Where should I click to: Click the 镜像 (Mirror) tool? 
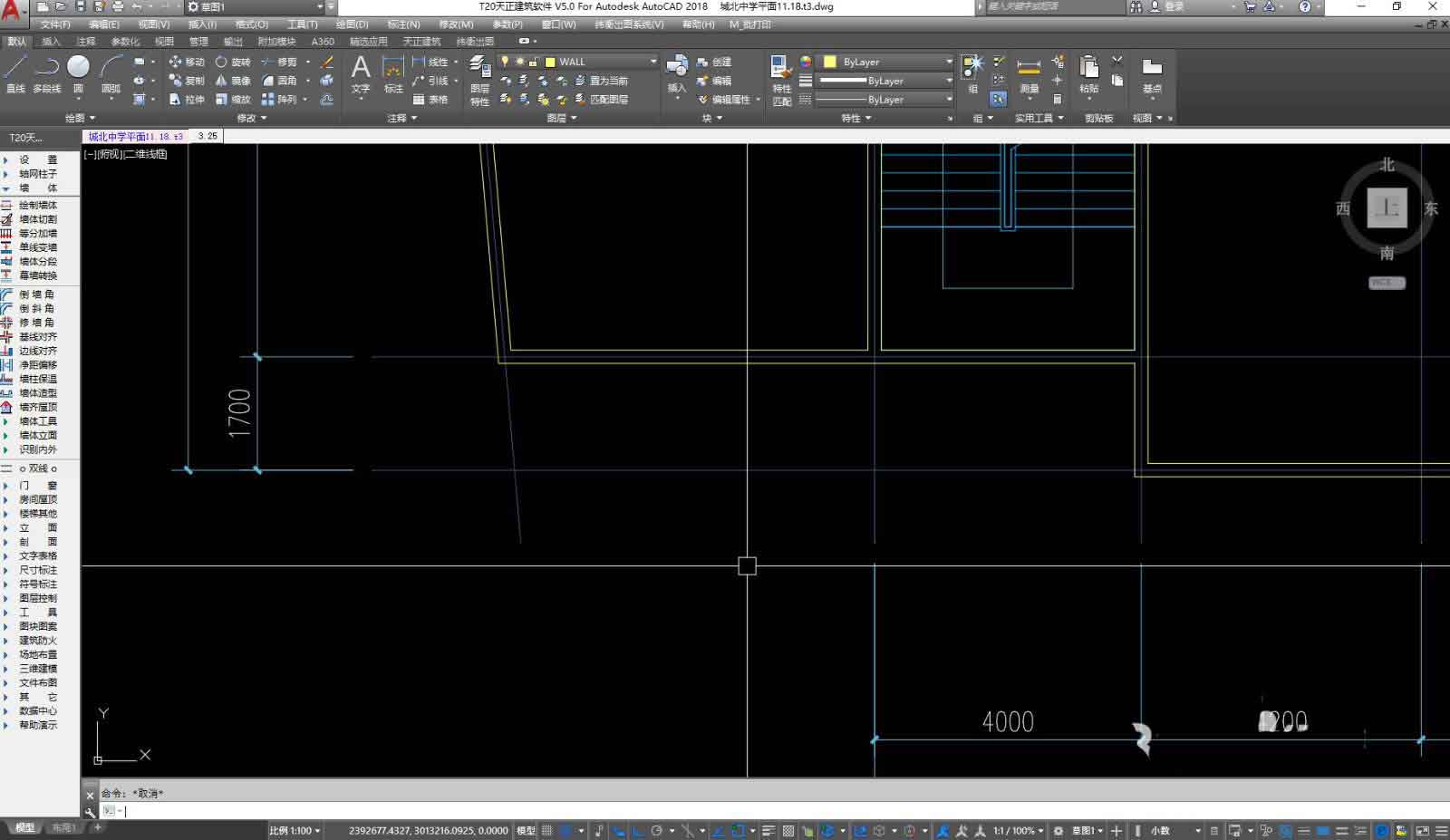[233, 81]
